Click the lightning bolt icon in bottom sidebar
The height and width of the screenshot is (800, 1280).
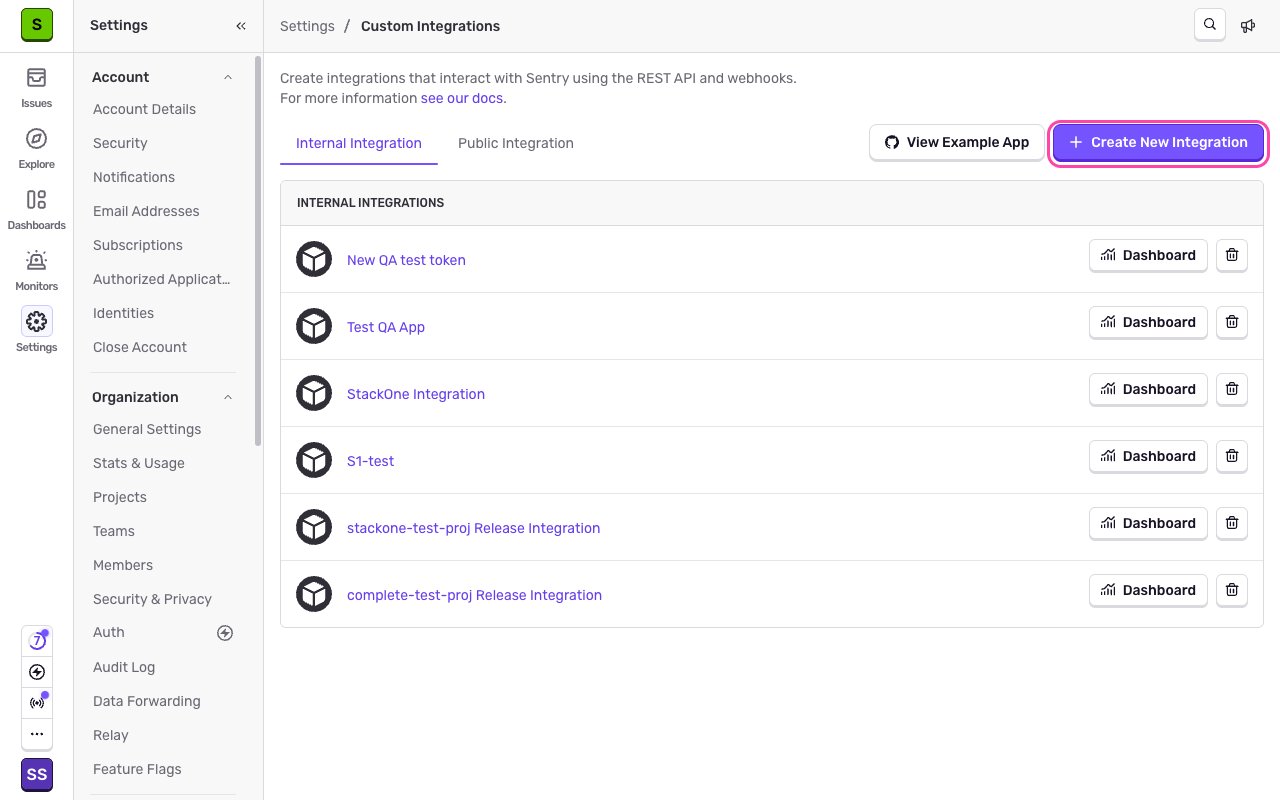tap(37, 672)
